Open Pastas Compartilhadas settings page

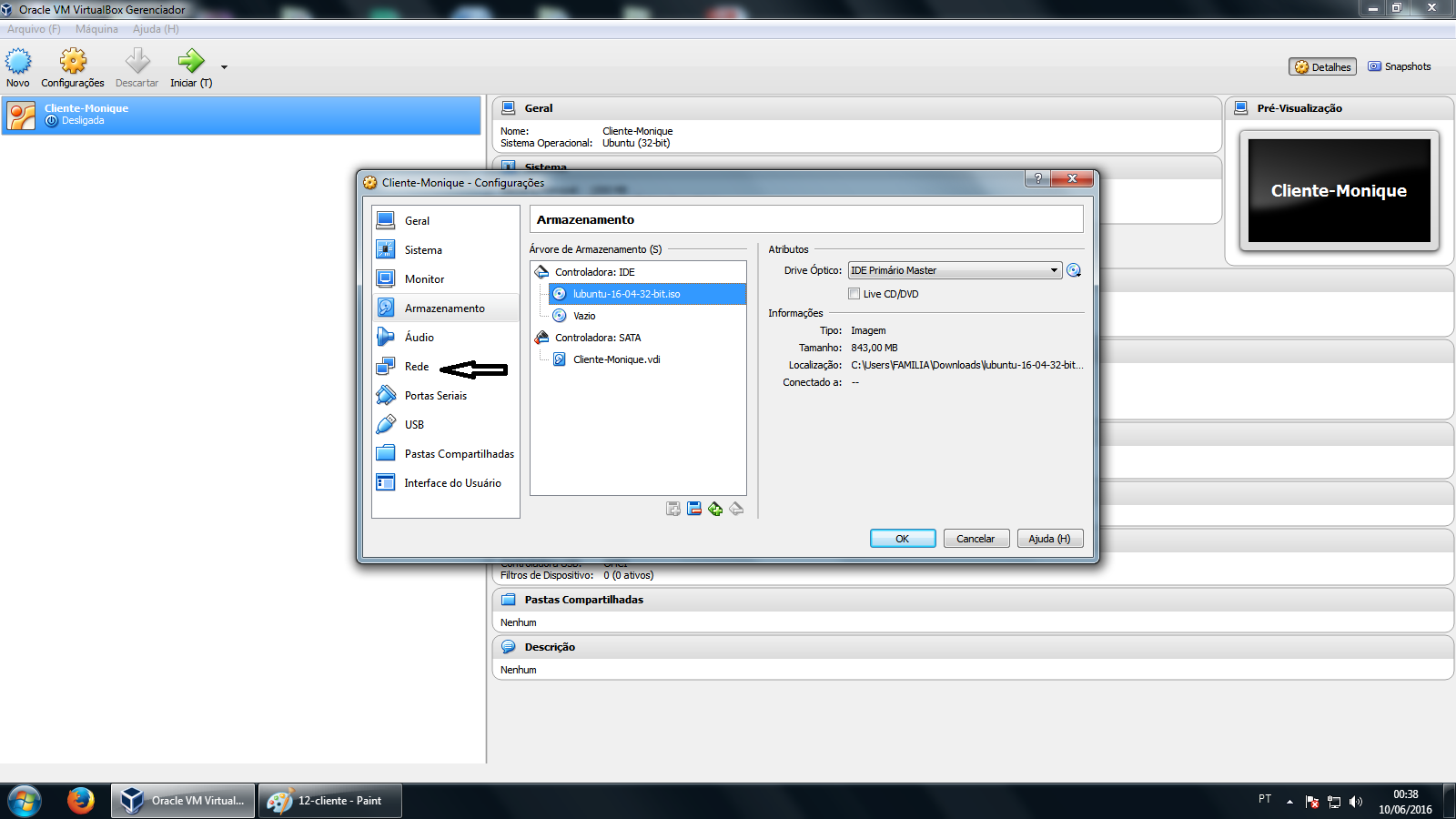[445, 453]
